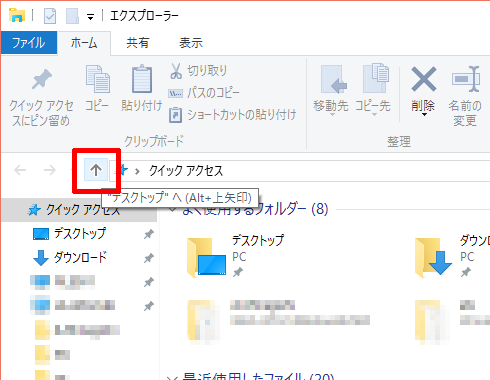Viewport: 490px width, 380px height.
Task: Click the Paste (貼り付け) clipboard icon
Action: coord(142,79)
